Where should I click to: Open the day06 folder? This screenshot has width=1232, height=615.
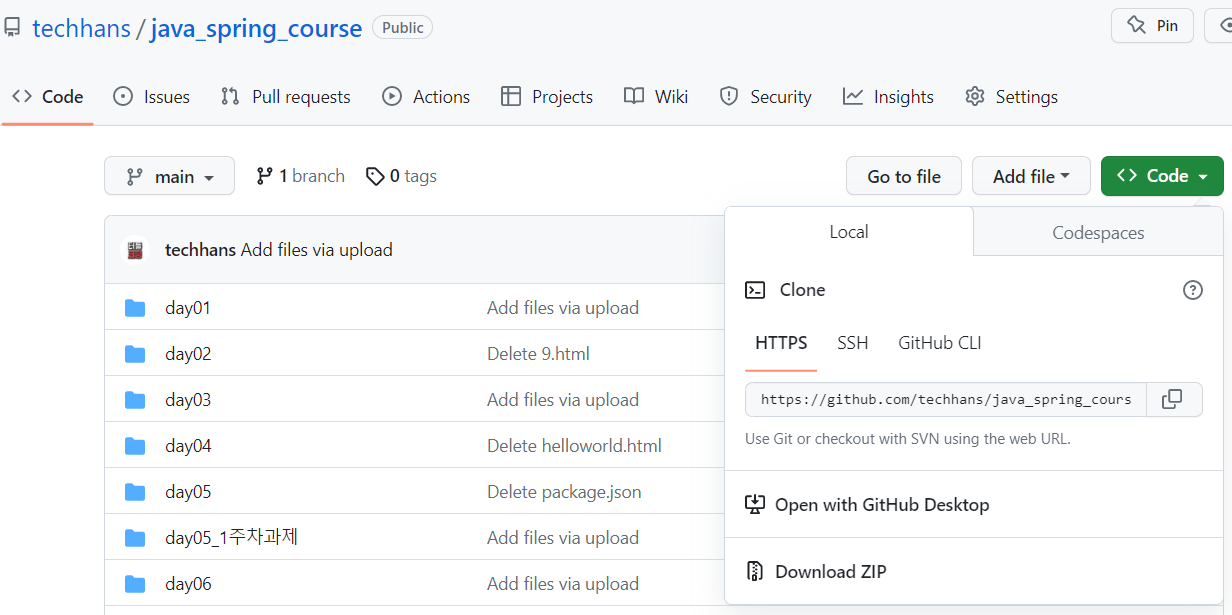tap(188, 584)
